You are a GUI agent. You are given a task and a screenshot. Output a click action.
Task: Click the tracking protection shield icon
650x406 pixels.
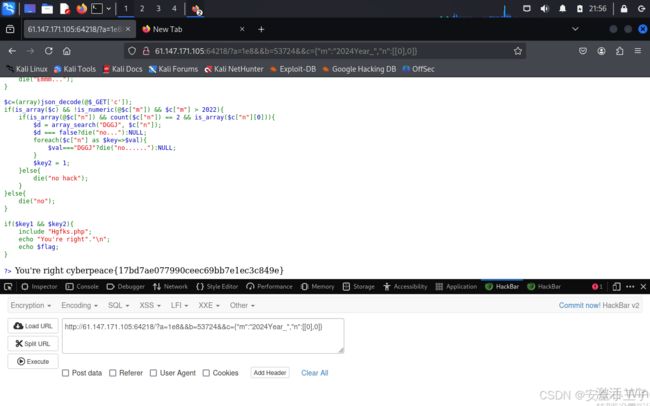tap(132, 51)
